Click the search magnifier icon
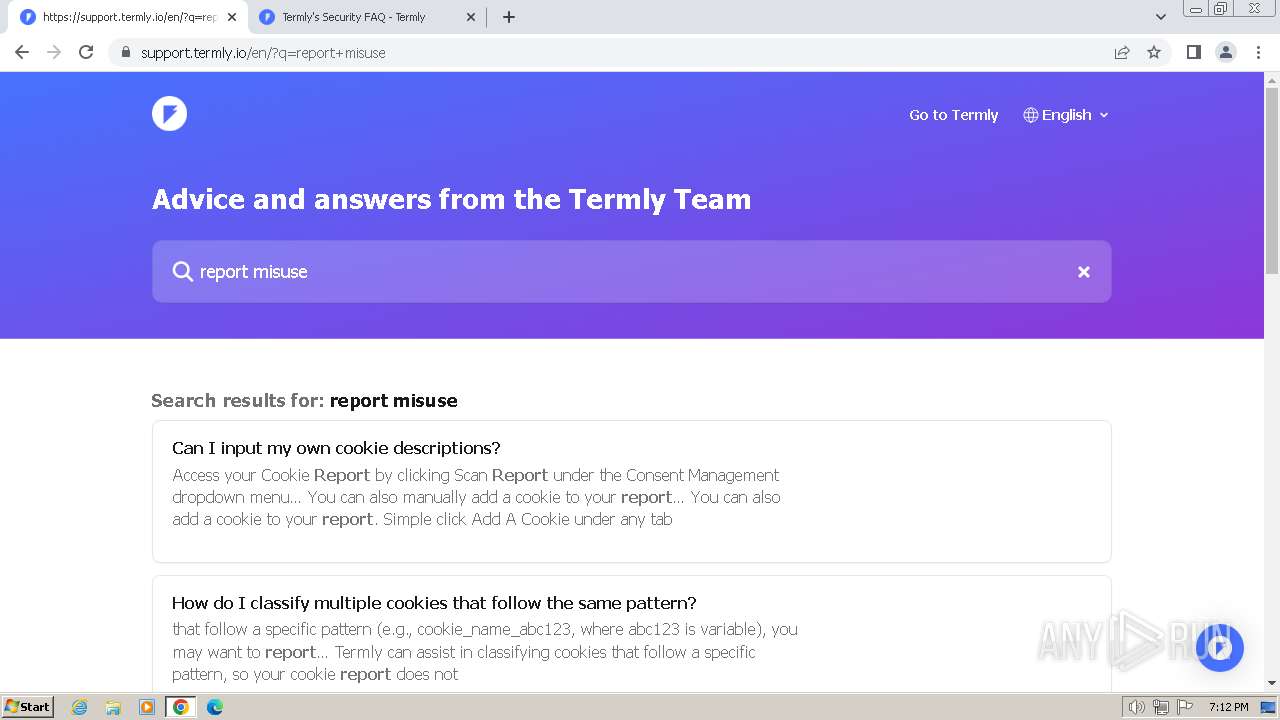Image resolution: width=1280 pixels, height=720 pixels. [182, 272]
